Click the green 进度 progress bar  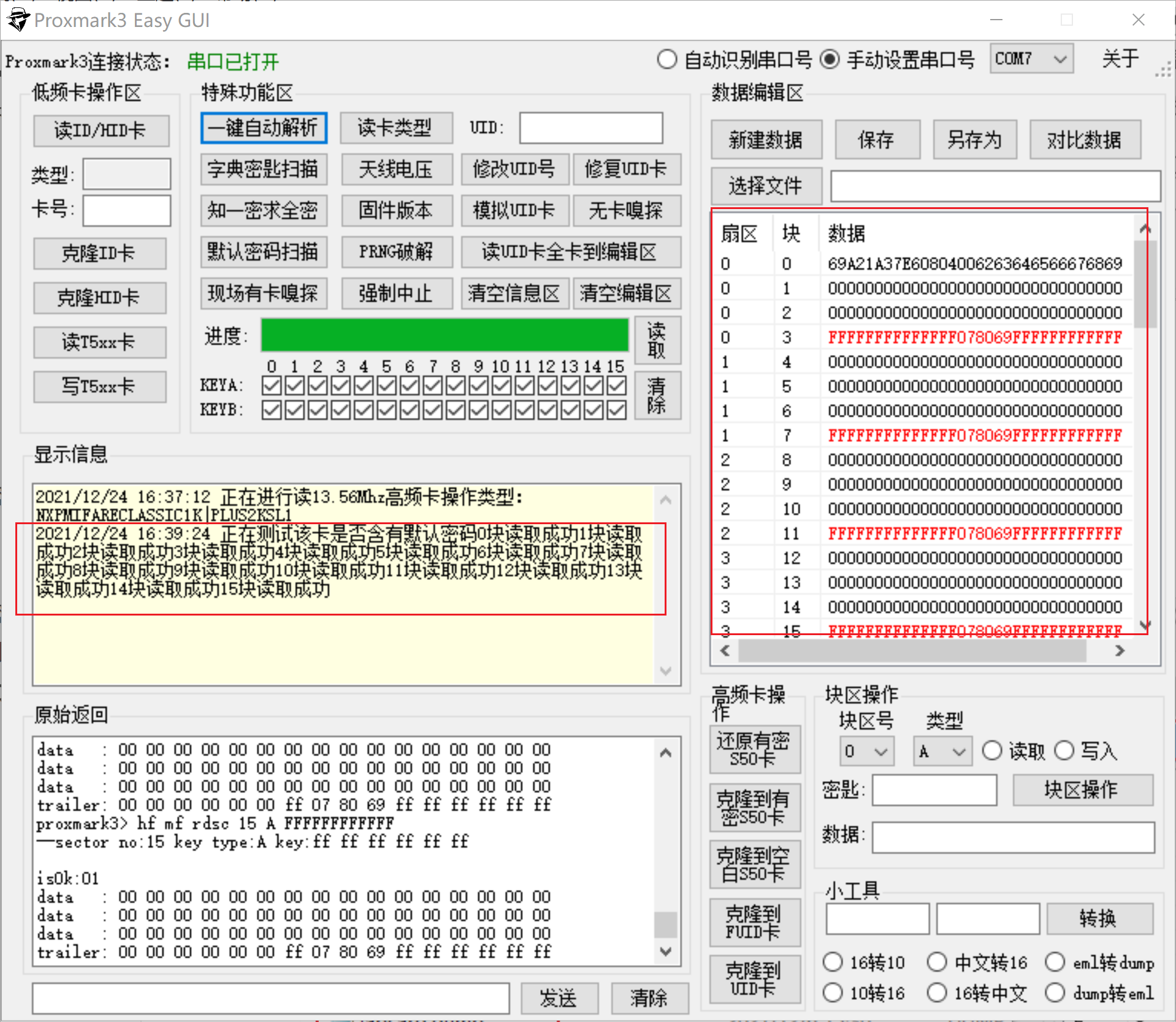[x=444, y=335]
